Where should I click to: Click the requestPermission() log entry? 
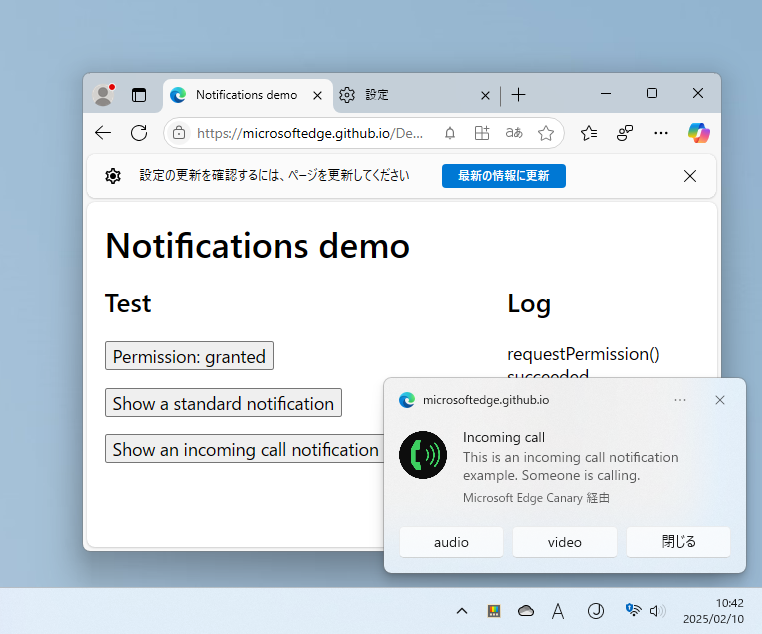point(583,354)
